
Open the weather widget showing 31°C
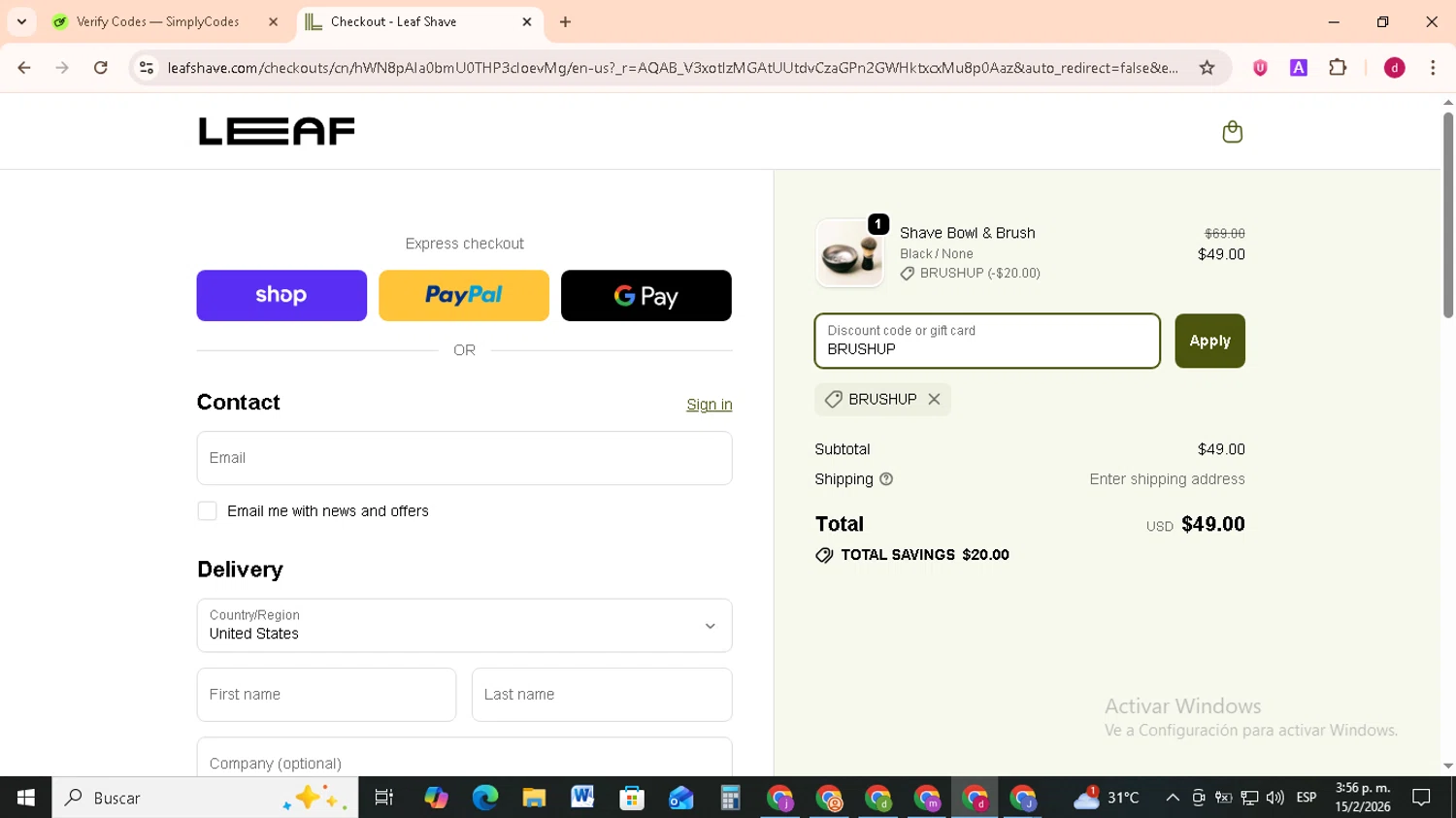click(x=1107, y=798)
